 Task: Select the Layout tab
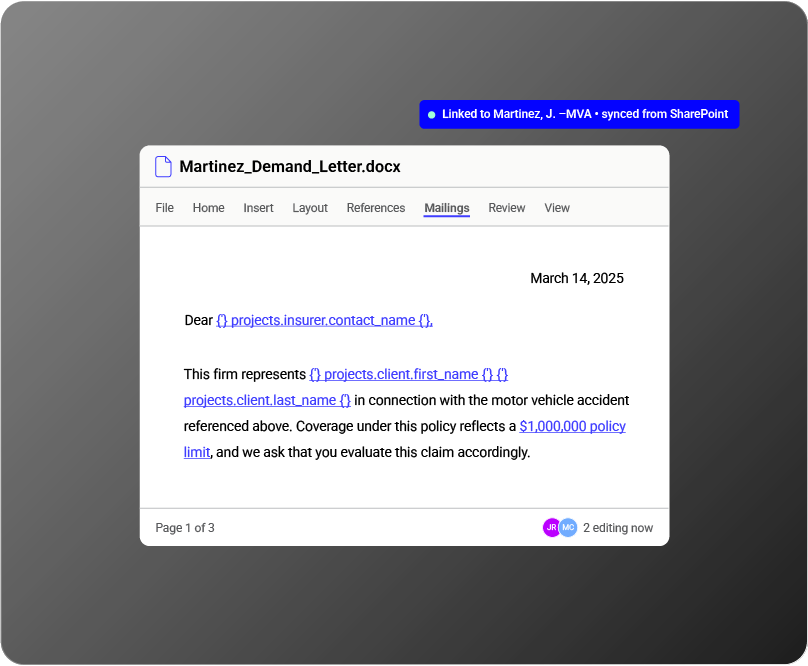click(310, 208)
